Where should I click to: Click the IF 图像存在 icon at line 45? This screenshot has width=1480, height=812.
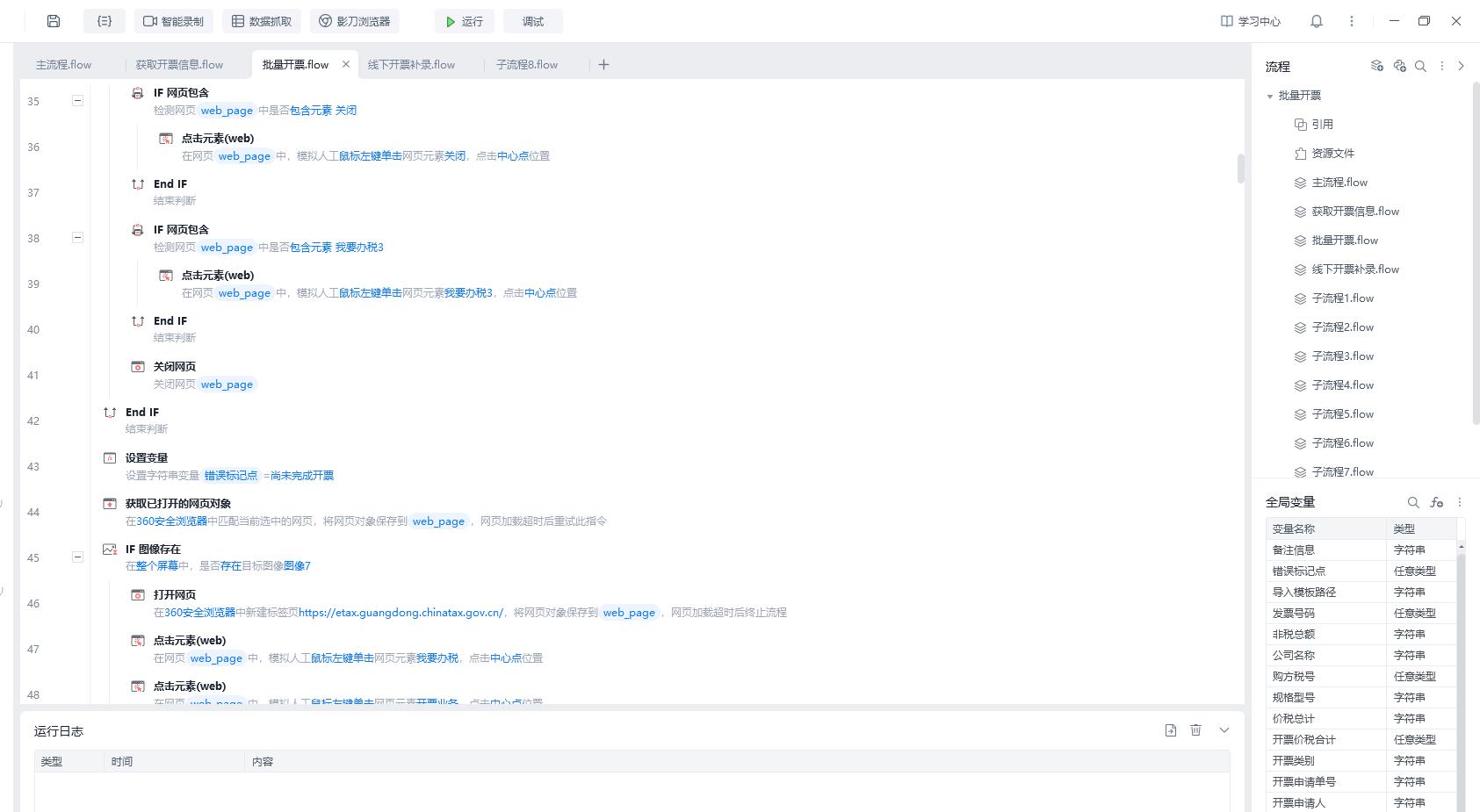click(x=110, y=549)
